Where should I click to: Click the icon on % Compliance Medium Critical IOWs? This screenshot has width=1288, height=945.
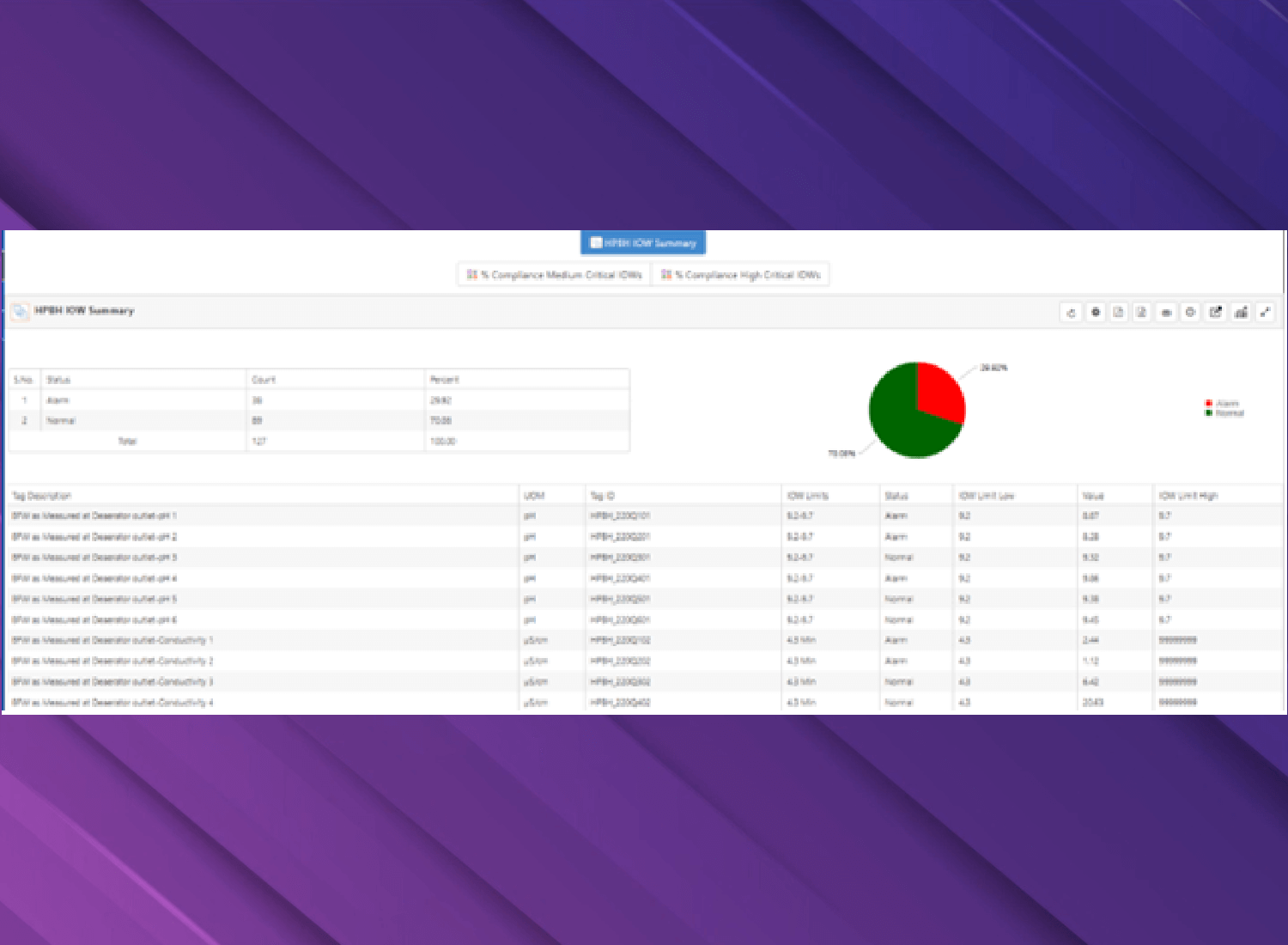pyautogui.click(x=471, y=275)
